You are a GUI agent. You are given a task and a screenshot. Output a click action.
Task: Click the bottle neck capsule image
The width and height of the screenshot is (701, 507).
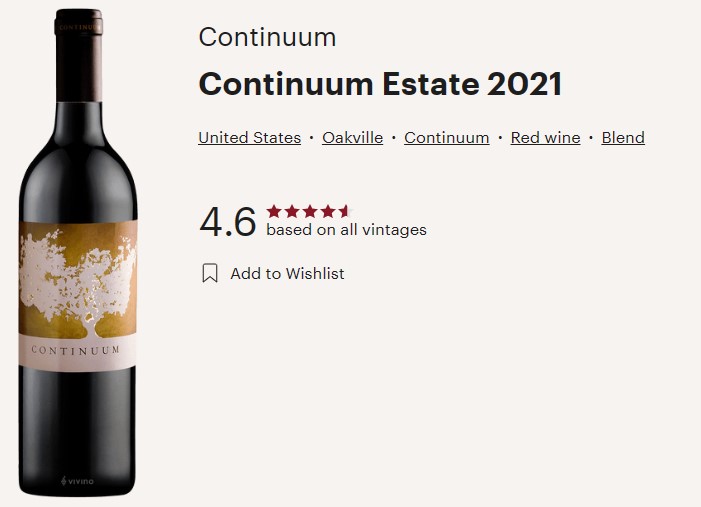tap(79, 55)
